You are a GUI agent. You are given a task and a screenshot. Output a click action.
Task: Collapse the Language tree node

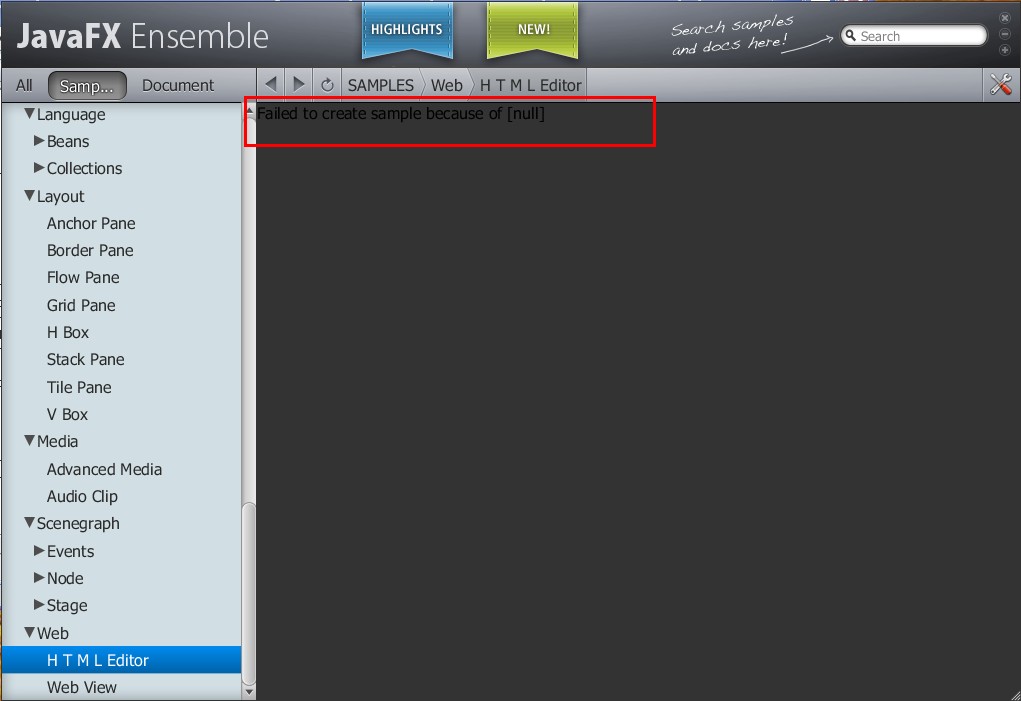point(29,113)
